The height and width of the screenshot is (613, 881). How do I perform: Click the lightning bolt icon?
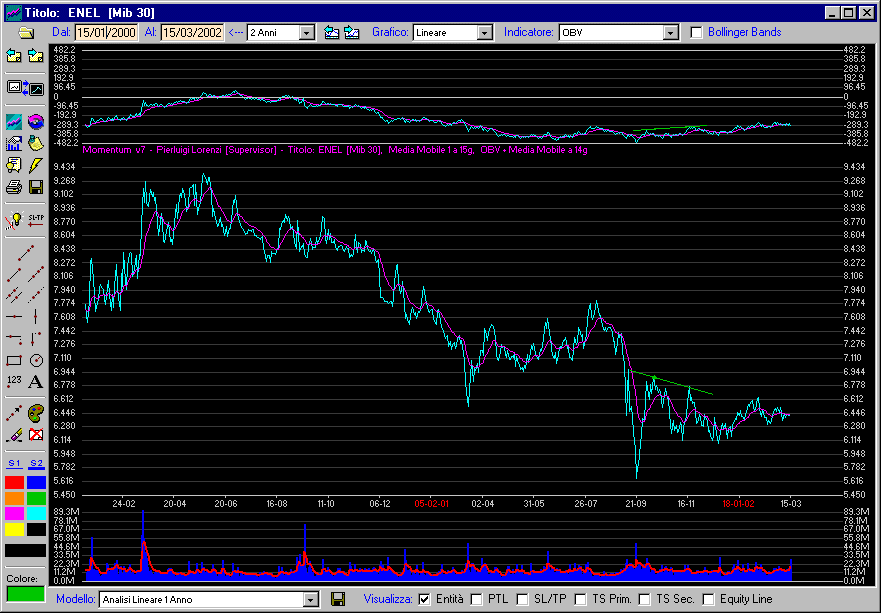pos(36,165)
